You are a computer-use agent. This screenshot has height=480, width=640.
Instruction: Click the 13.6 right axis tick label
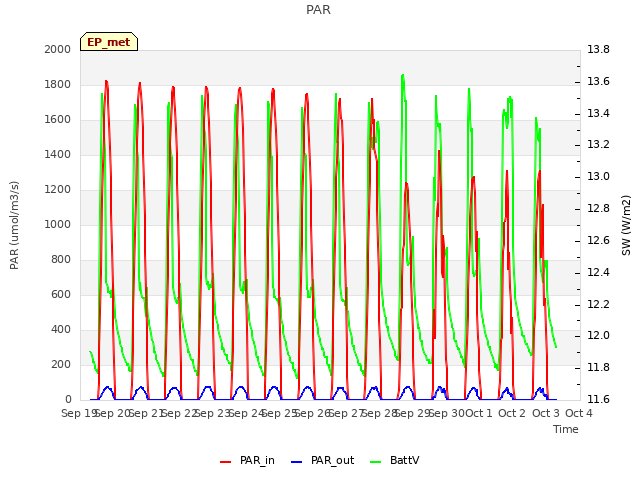pos(598,82)
